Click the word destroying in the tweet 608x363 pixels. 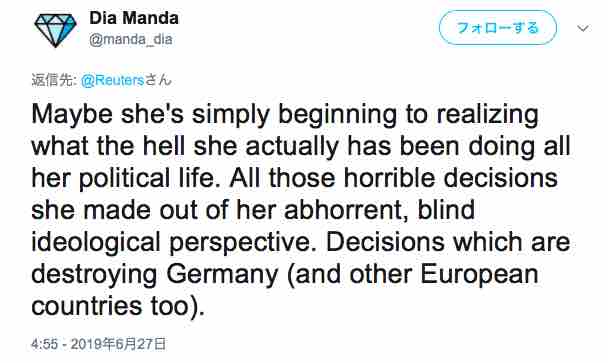(x=94, y=275)
